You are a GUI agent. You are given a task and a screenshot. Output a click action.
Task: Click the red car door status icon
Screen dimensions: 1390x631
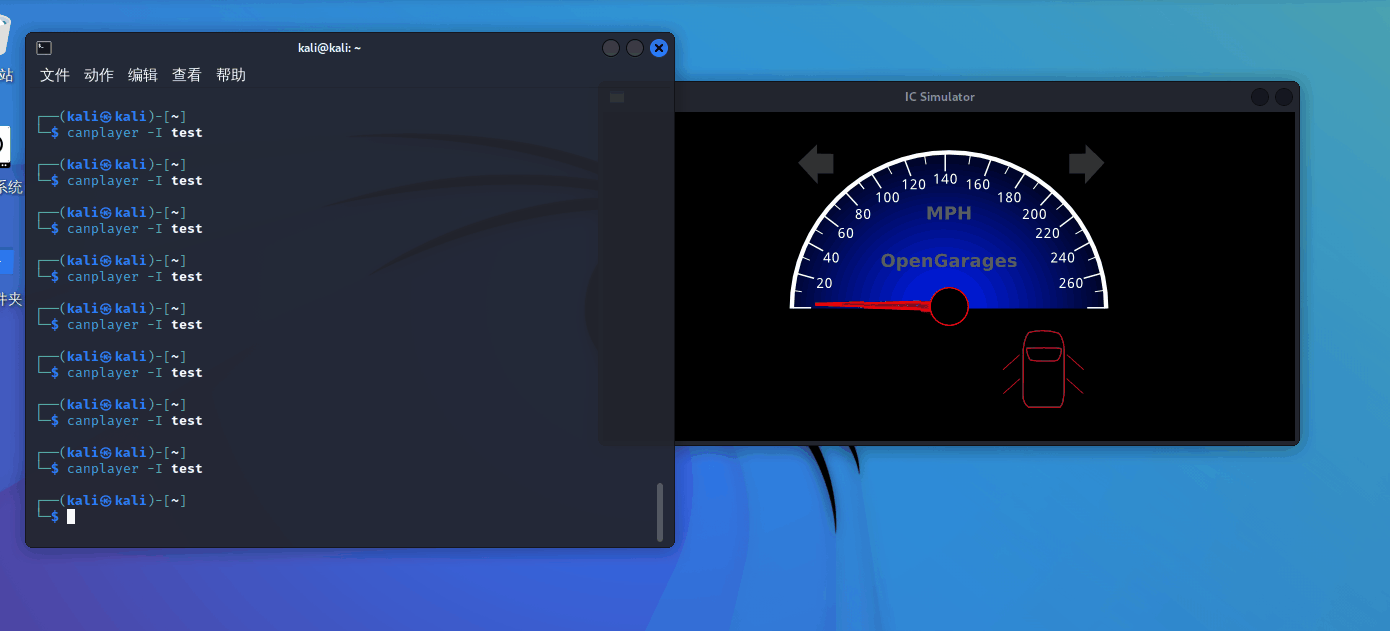click(x=1044, y=368)
